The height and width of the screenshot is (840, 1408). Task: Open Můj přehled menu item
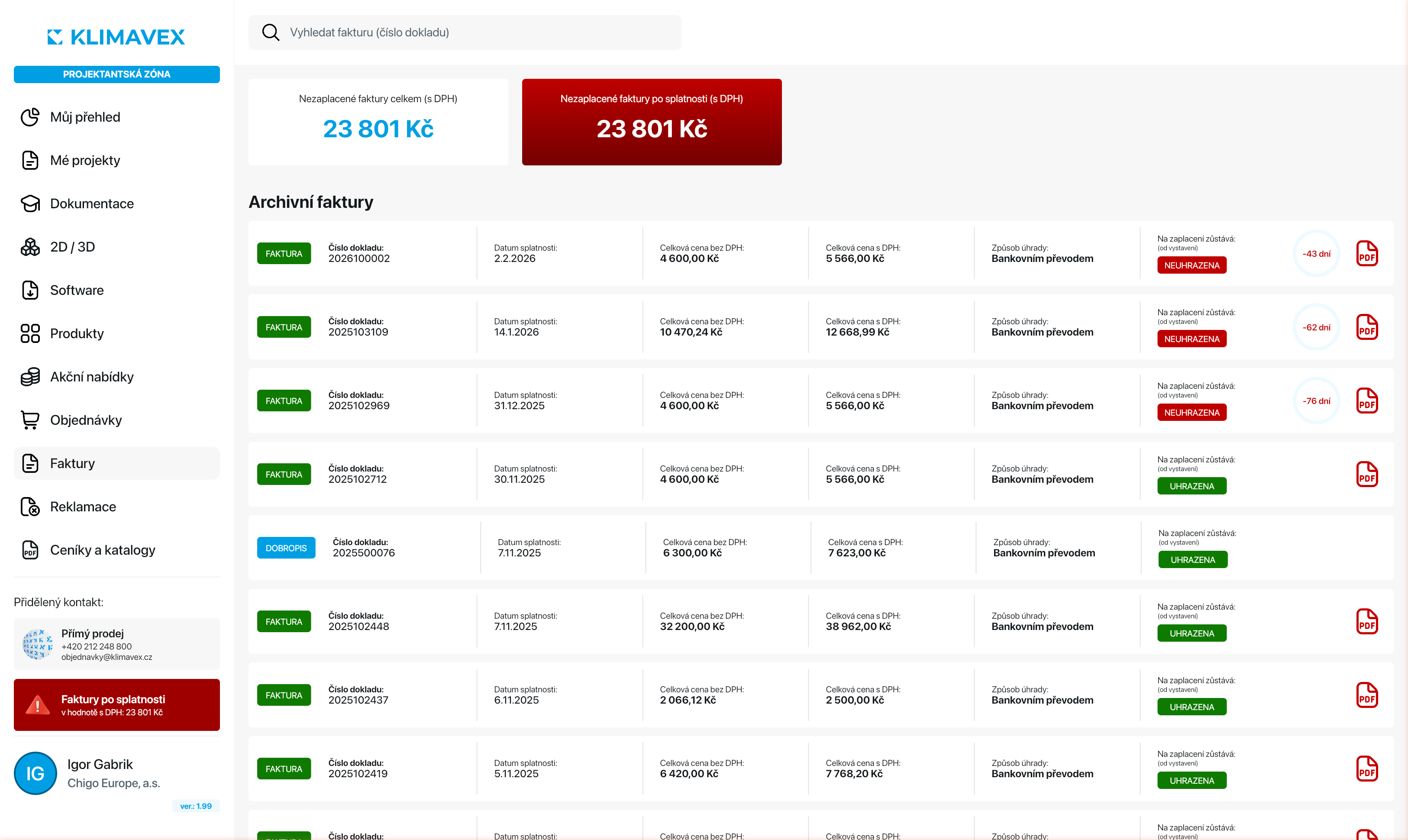tap(116, 117)
